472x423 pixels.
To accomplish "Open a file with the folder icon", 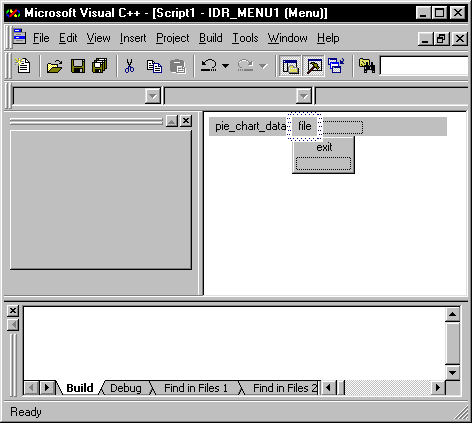I will (x=55, y=66).
